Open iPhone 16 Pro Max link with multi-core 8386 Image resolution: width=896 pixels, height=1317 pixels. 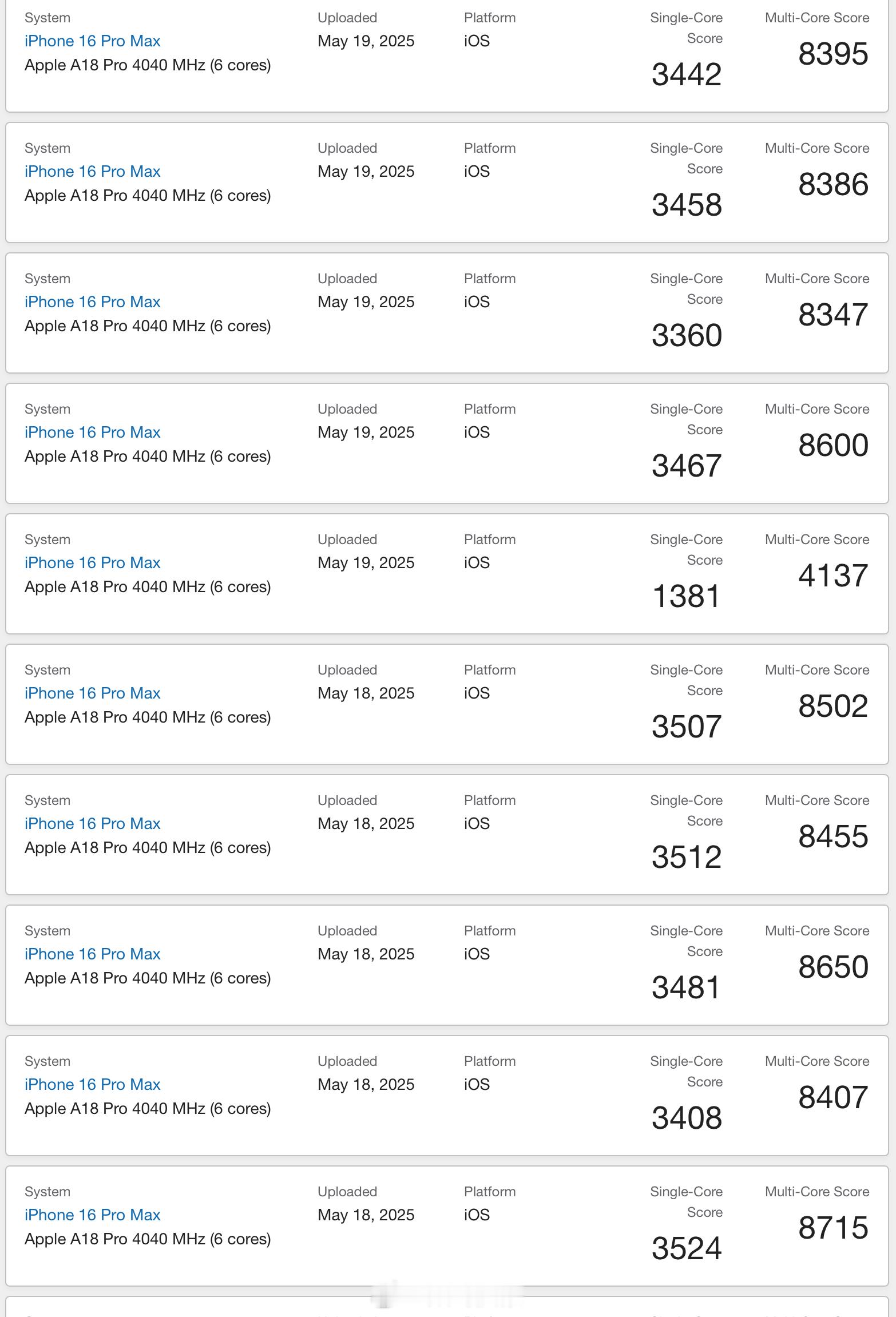[x=92, y=172]
